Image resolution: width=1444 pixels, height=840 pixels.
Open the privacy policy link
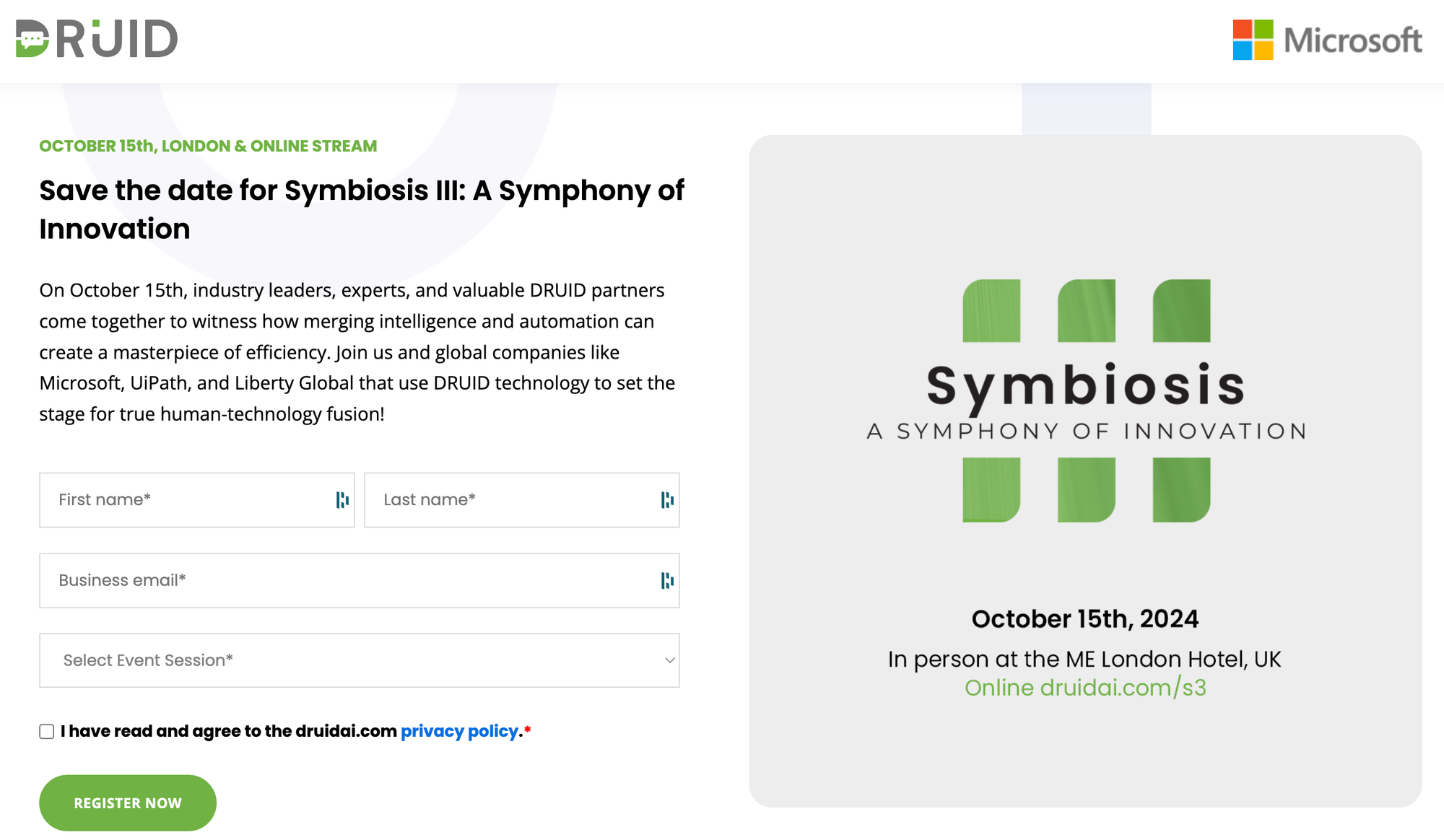pyautogui.click(x=459, y=731)
